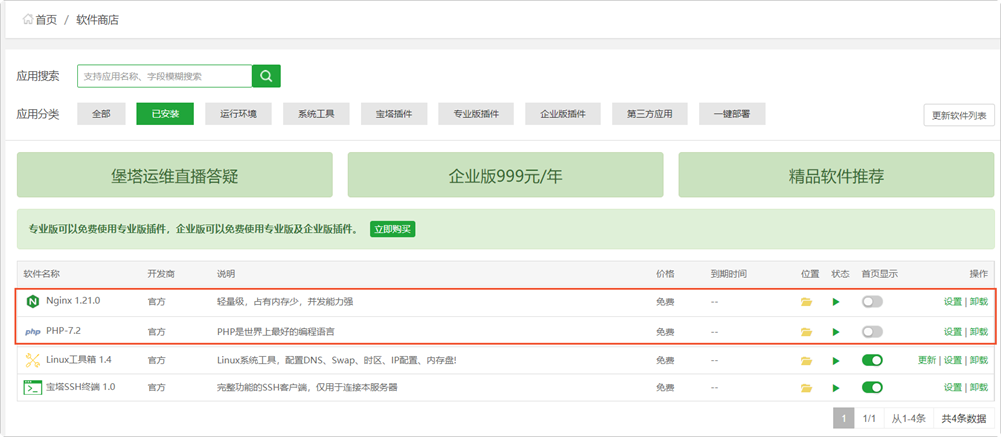
Task: Click the PHP logo icon
Action: (x=33, y=332)
